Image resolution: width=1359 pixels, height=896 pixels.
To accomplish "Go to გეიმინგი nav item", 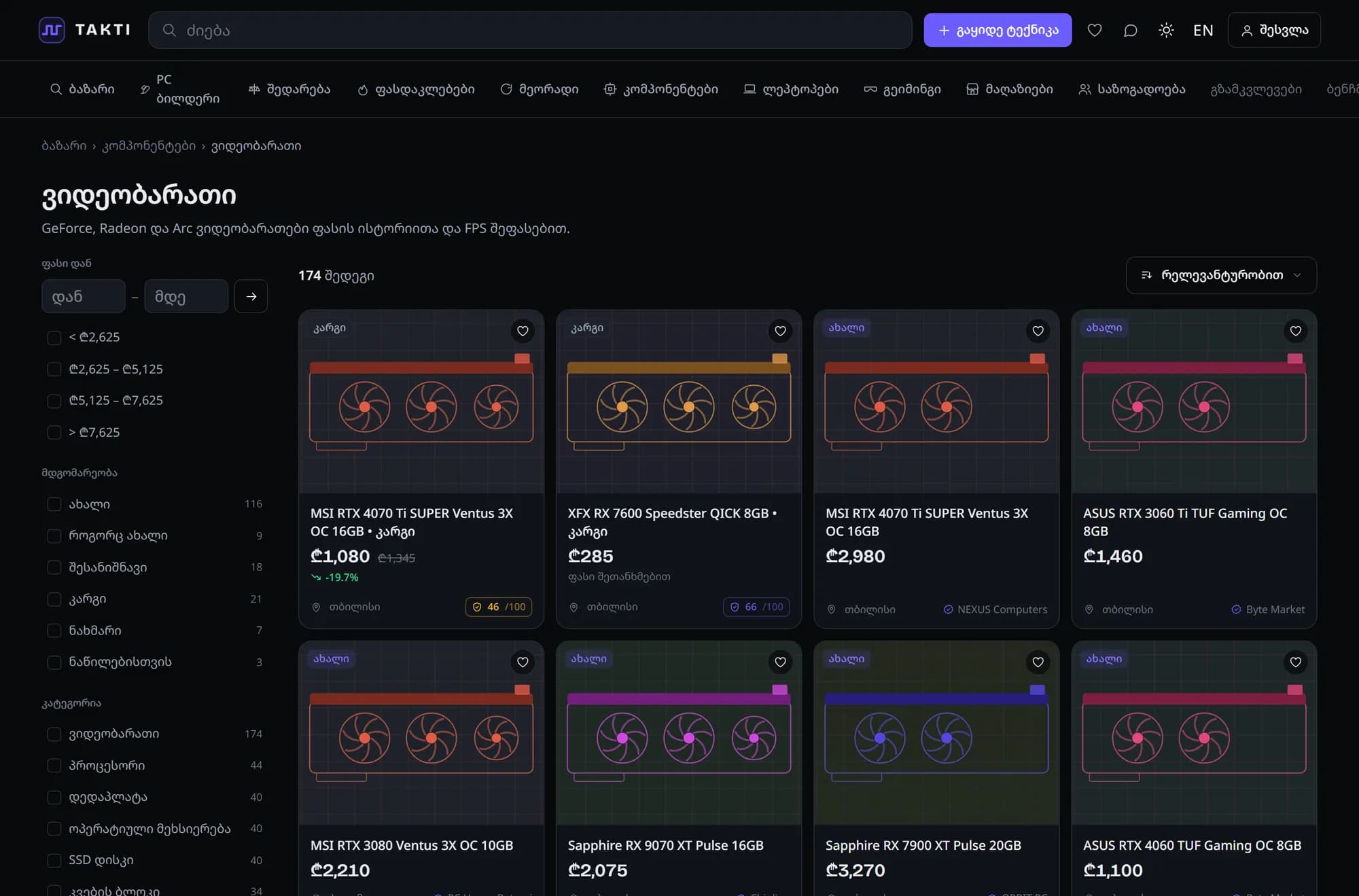I will [902, 89].
